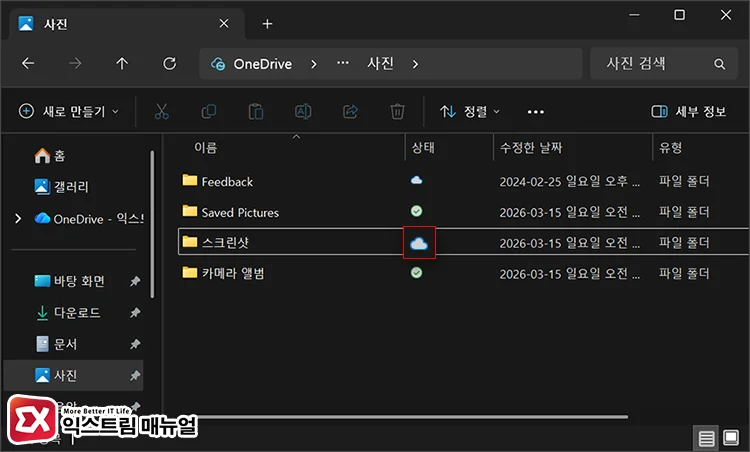The image size is (750, 452).
Task: Click the navigation pane vertical scrollbar
Action: tap(152, 225)
